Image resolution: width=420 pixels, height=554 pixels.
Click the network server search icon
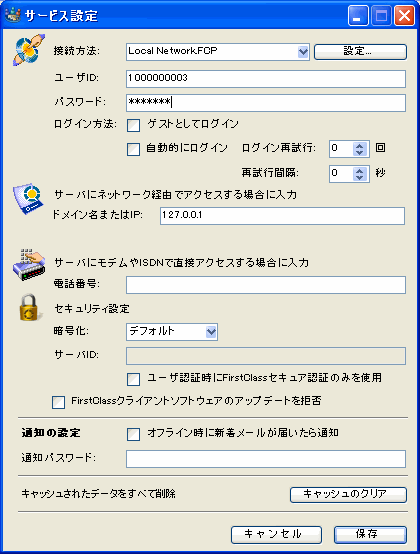coord(28,199)
